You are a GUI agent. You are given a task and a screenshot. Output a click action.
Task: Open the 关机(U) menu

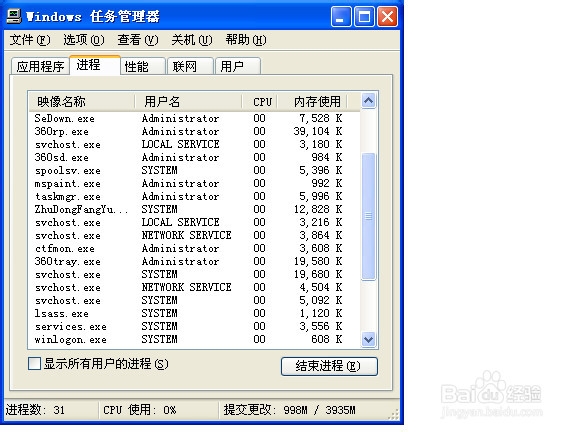tap(192, 40)
